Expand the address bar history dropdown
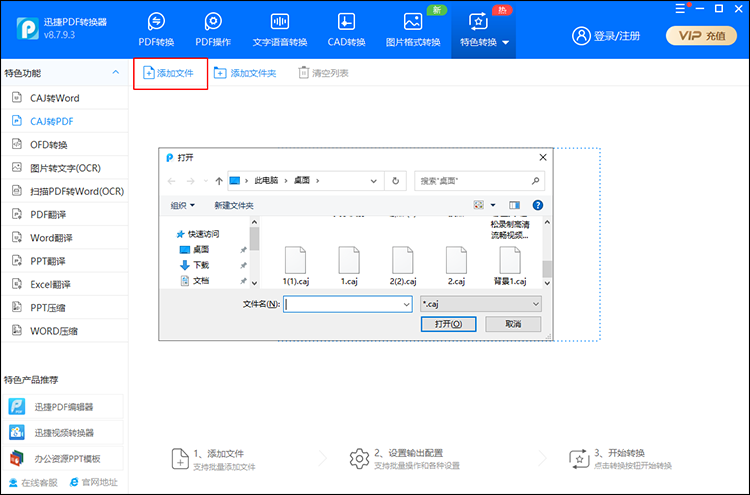This screenshot has width=750, height=495. click(x=374, y=181)
